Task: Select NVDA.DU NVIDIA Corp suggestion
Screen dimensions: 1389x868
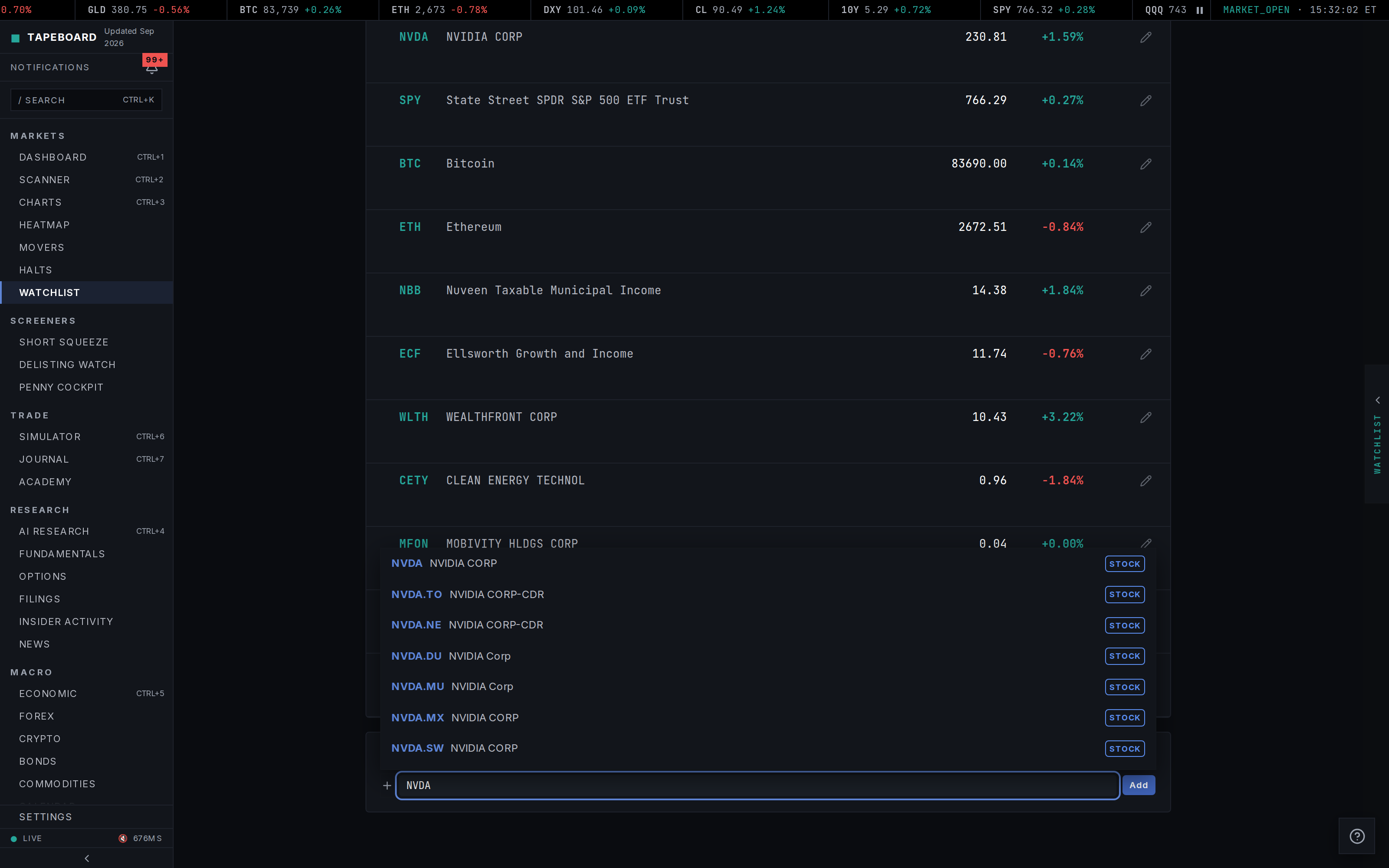Action: [768, 656]
